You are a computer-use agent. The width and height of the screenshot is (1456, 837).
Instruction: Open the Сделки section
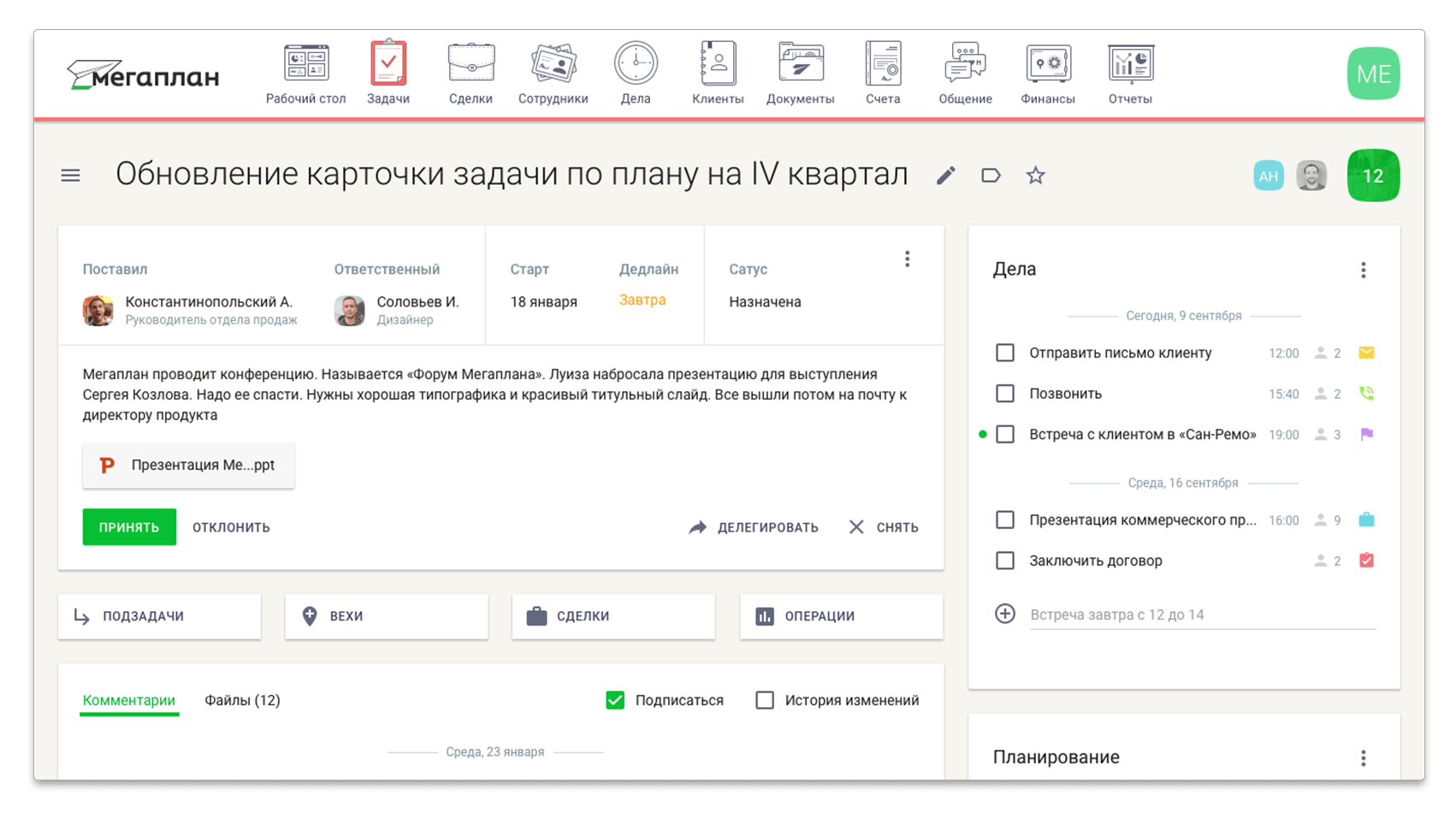(470, 73)
